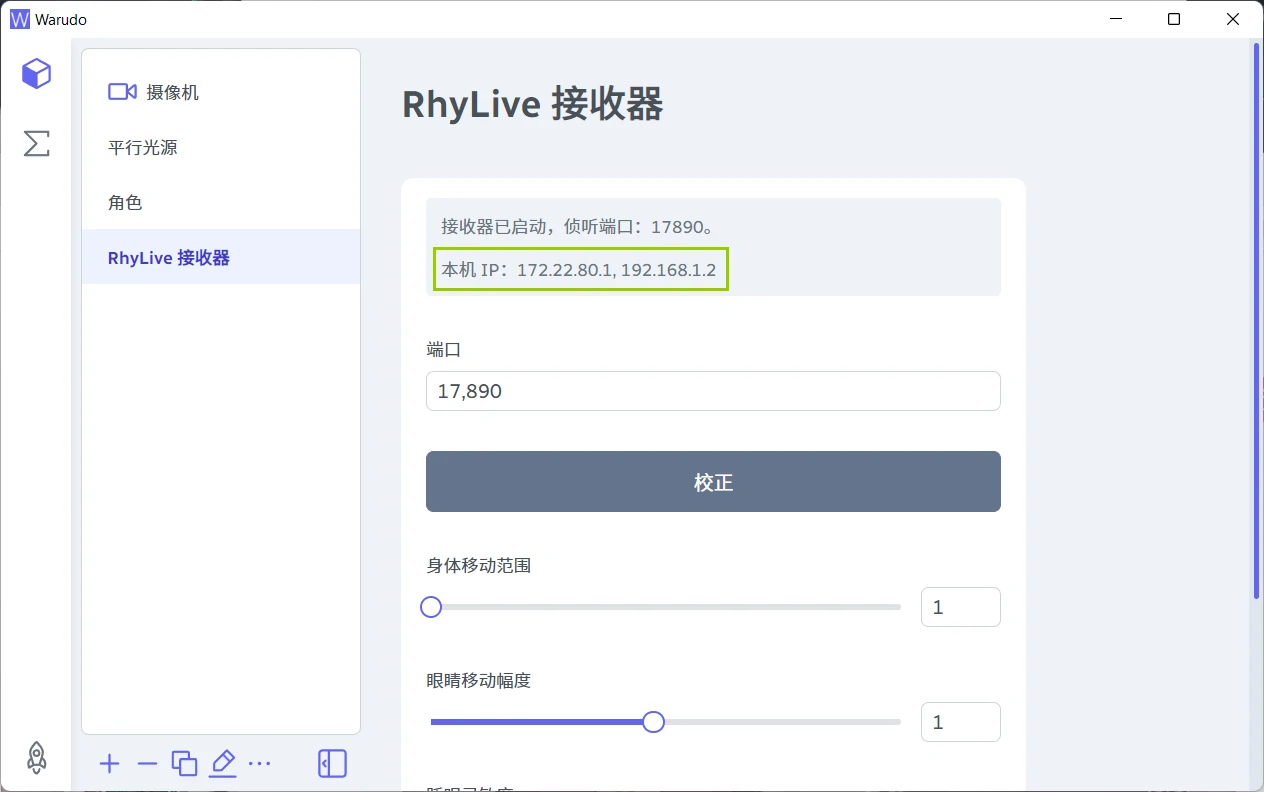Click the 身体移动范围 value box
The width and height of the screenshot is (1264, 792).
(x=960, y=607)
